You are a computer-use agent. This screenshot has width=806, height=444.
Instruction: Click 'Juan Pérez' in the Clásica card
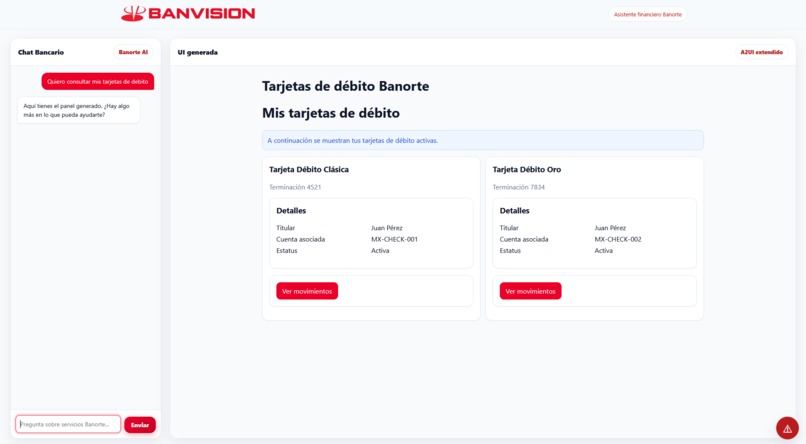(387, 228)
